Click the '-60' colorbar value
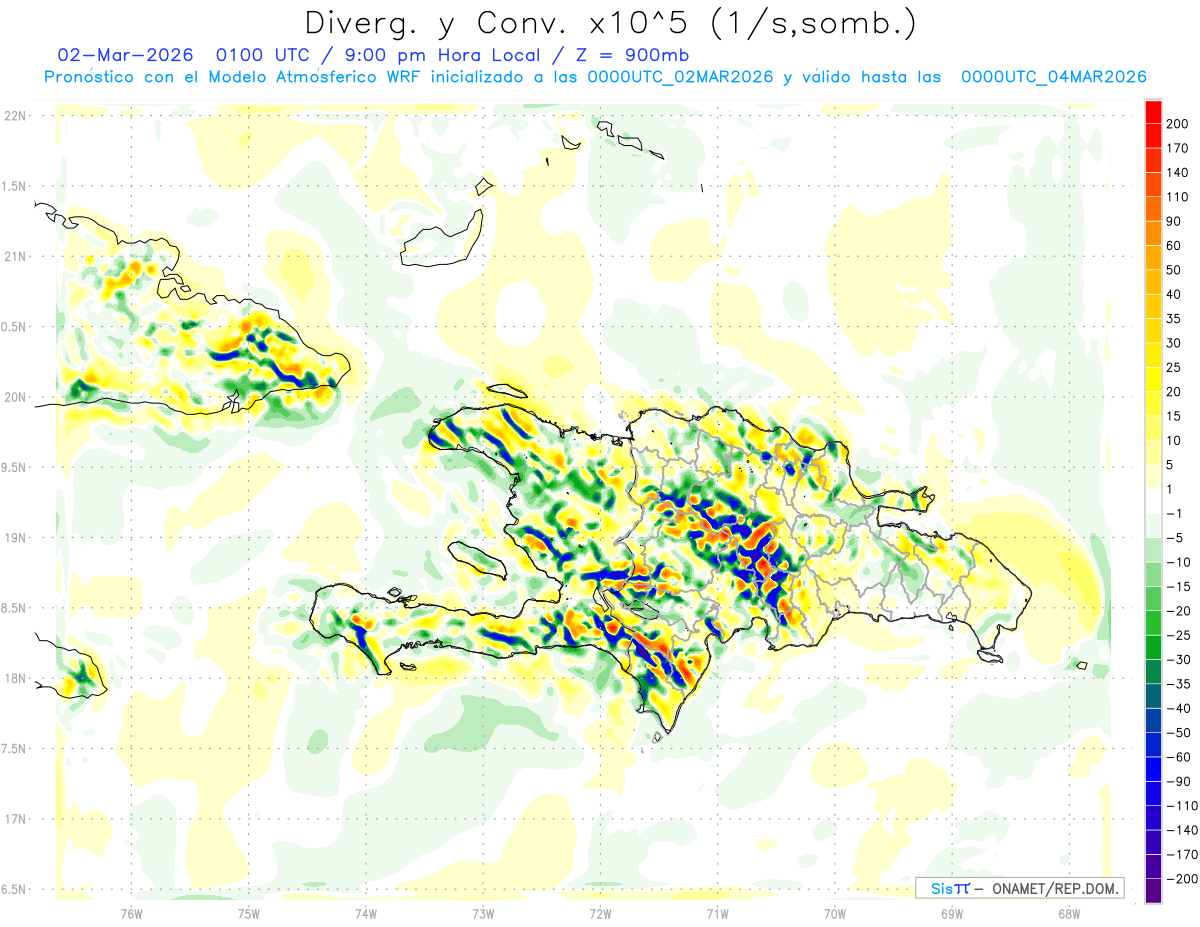Image resolution: width=1200 pixels, height=927 pixels. tap(1180, 757)
